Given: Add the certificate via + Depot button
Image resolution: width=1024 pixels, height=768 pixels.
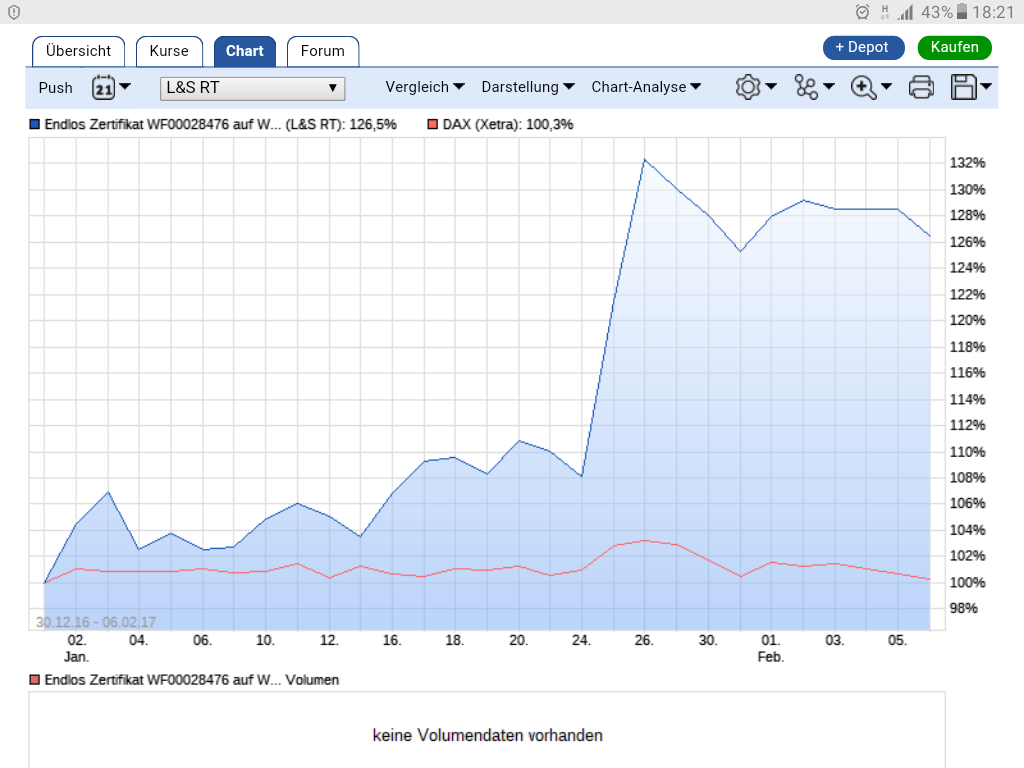Looking at the screenshot, I should [x=863, y=47].
